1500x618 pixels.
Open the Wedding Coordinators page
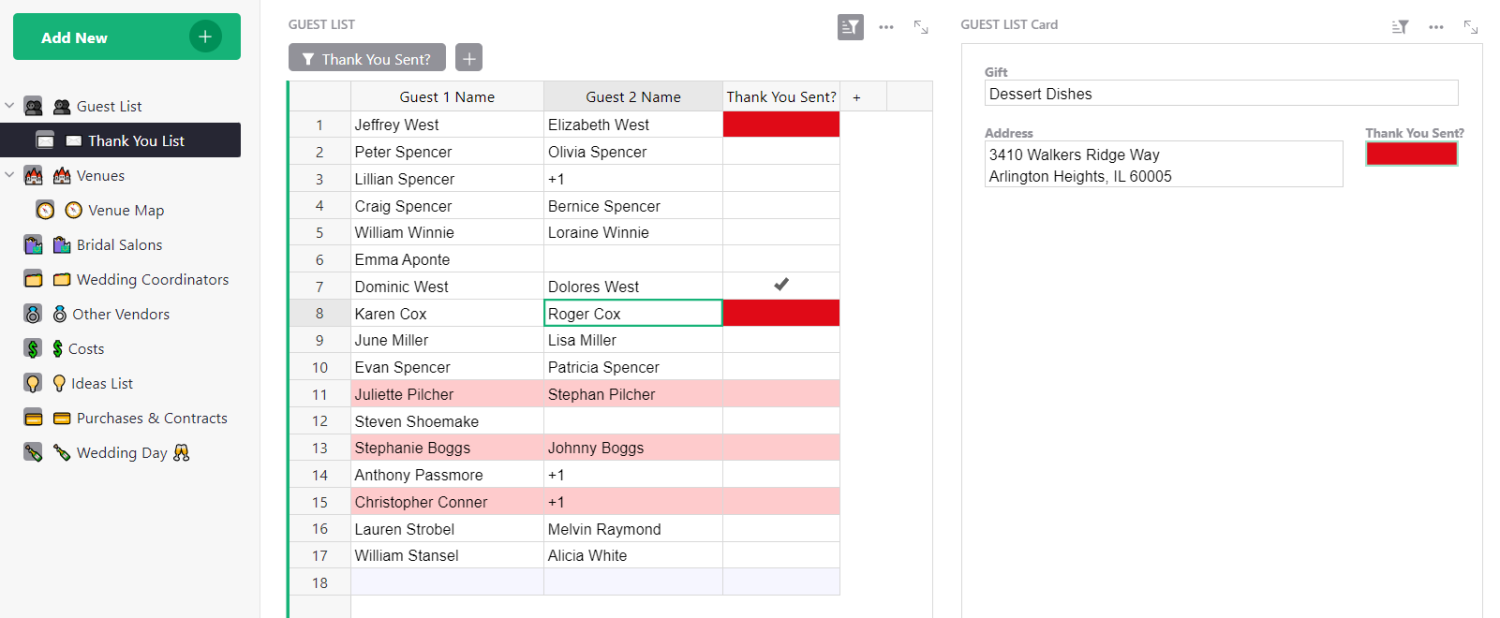tap(153, 279)
